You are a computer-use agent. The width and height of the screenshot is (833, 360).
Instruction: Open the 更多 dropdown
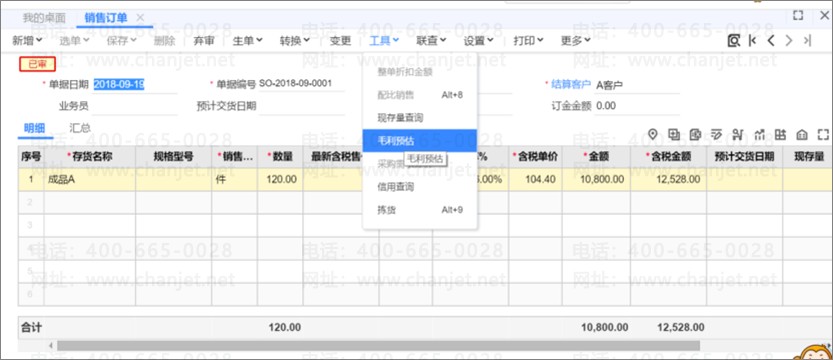coord(575,40)
